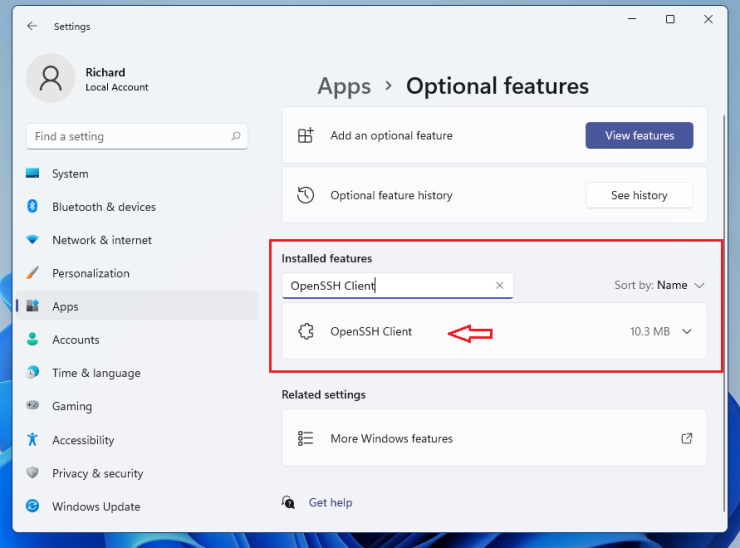740x548 pixels.
Task: Open Bluetooth & devices settings
Action: [x=103, y=207]
